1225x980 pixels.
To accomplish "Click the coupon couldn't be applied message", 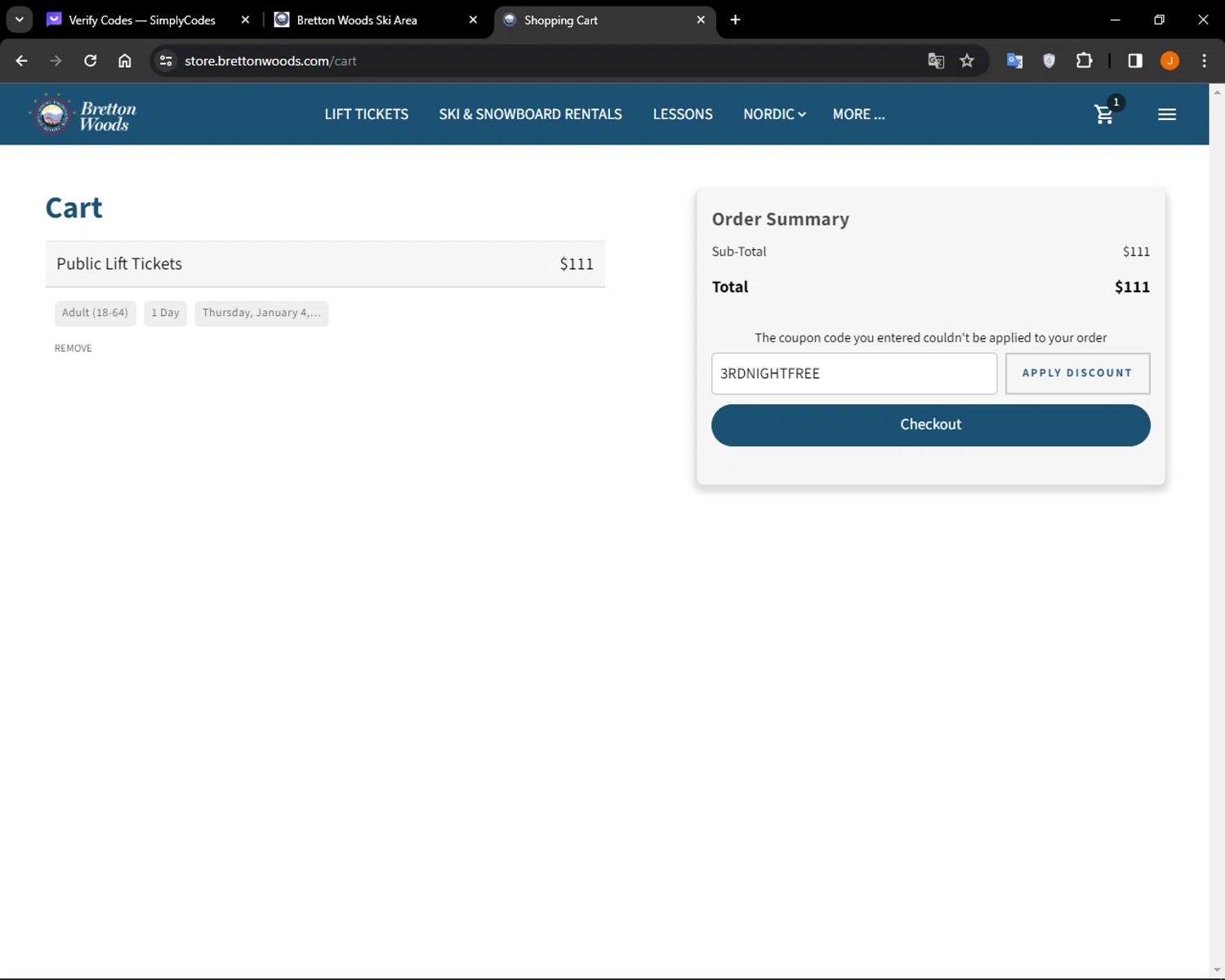I will pos(930,337).
